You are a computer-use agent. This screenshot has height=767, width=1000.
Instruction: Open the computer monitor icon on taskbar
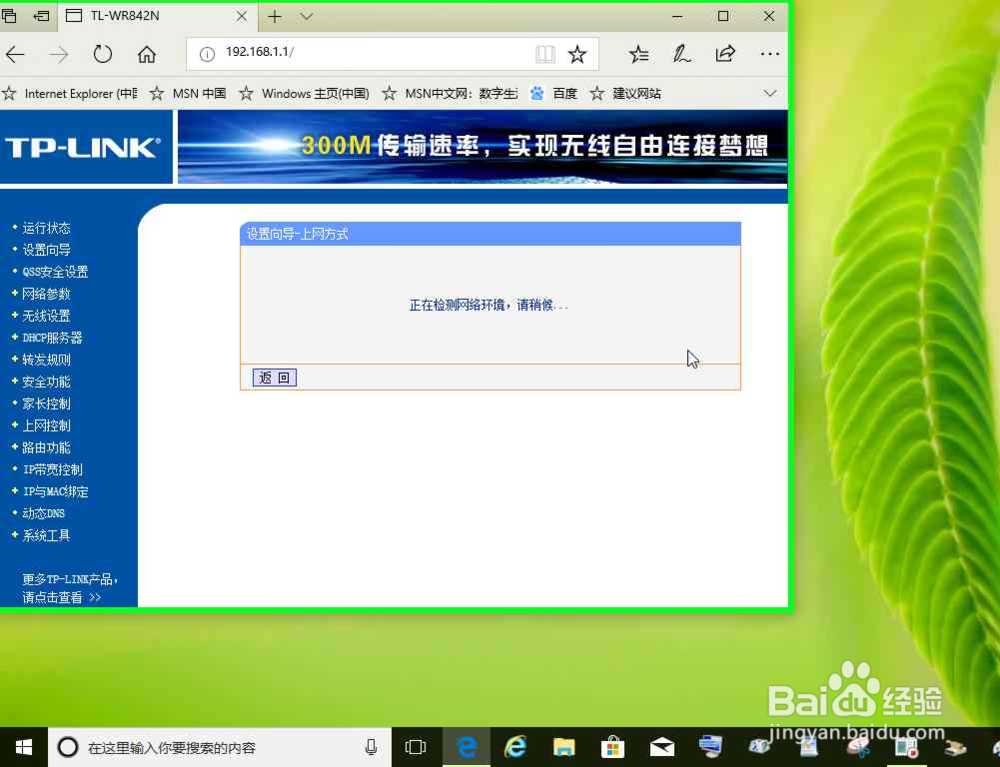710,746
